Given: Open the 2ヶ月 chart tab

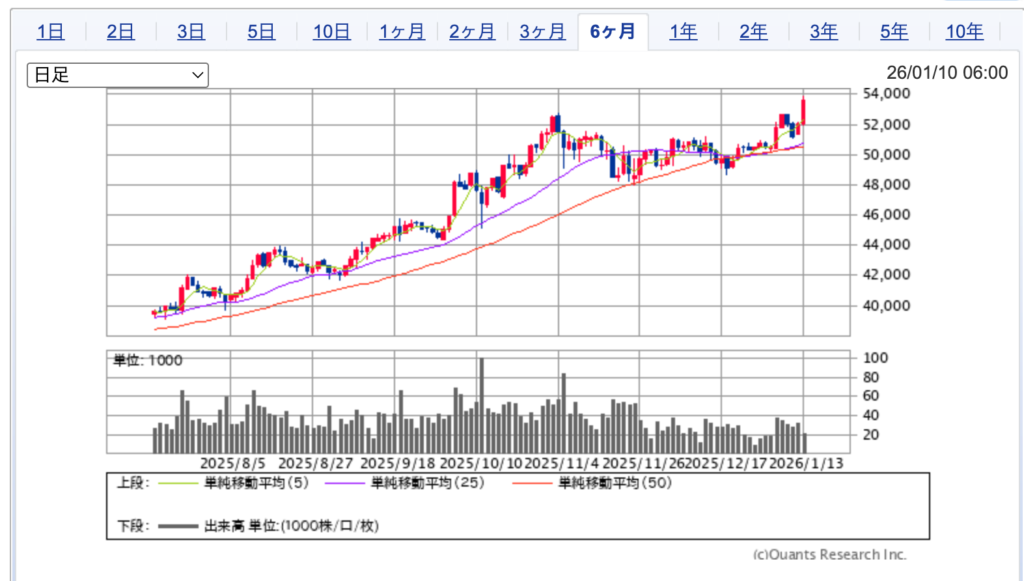Looking at the screenshot, I should pyautogui.click(x=472, y=31).
